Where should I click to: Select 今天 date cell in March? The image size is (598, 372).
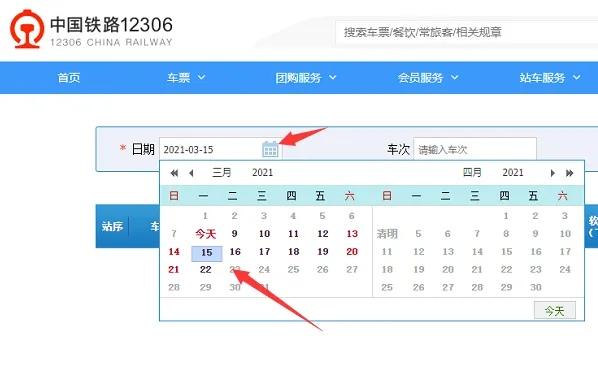click(x=206, y=234)
